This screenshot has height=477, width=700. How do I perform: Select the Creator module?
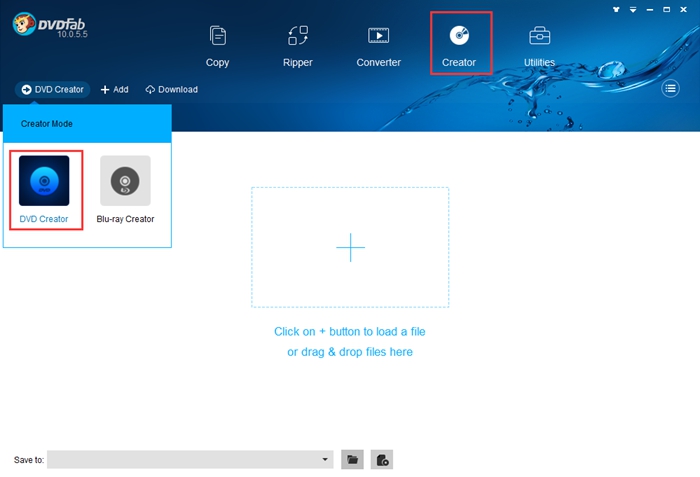pos(459,46)
